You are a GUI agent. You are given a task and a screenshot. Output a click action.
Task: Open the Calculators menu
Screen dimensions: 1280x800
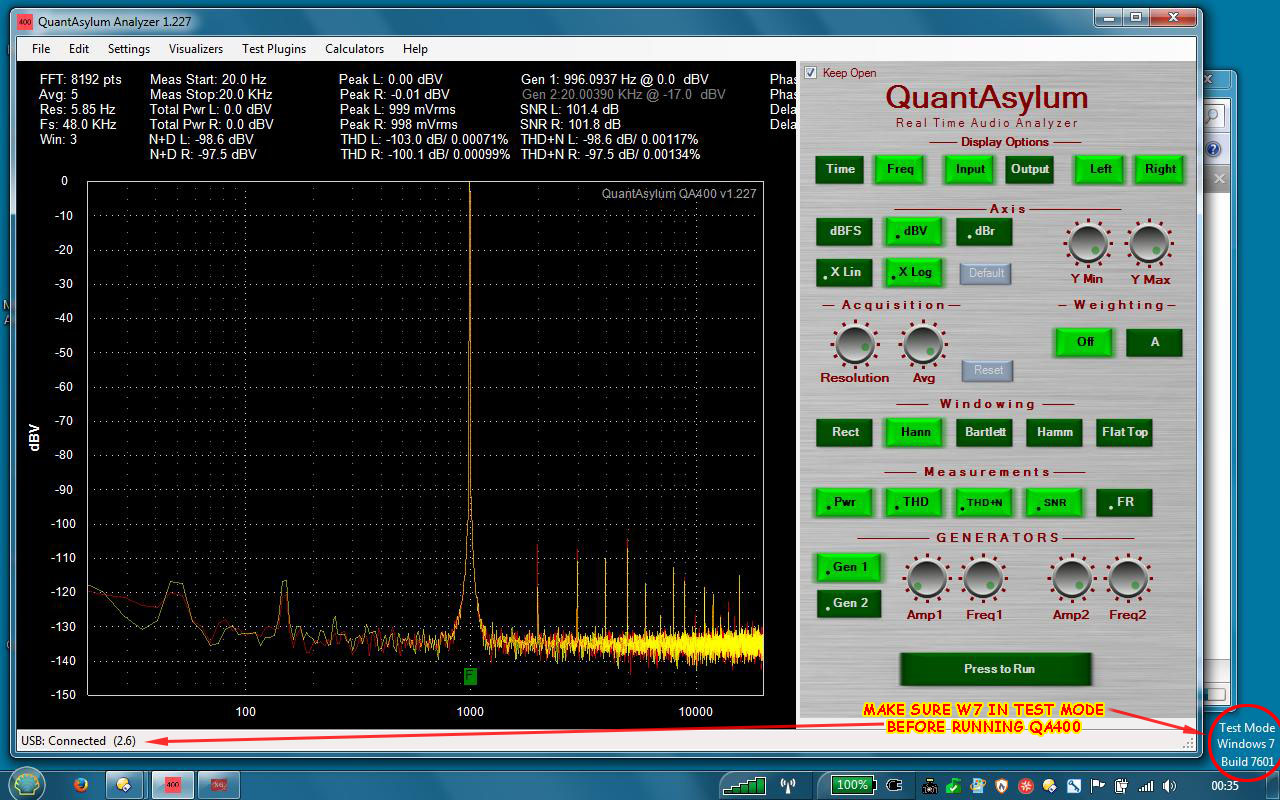click(354, 48)
